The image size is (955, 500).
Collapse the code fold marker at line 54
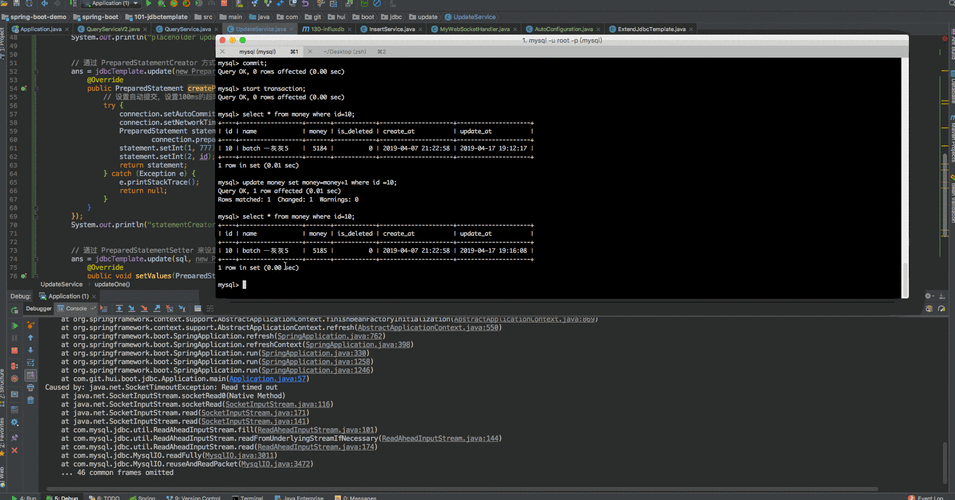click(35, 88)
